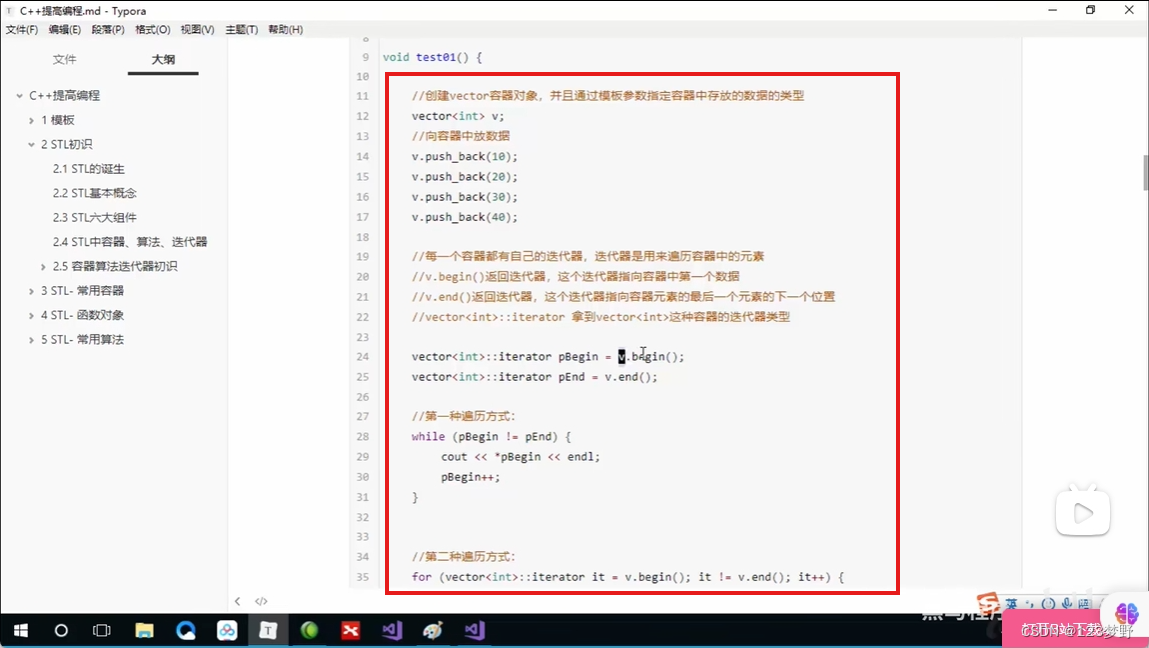The height and width of the screenshot is (648, 1149).
Task: Click 'cout << *pBegin << endl;' line
Action: pos(520,457)
